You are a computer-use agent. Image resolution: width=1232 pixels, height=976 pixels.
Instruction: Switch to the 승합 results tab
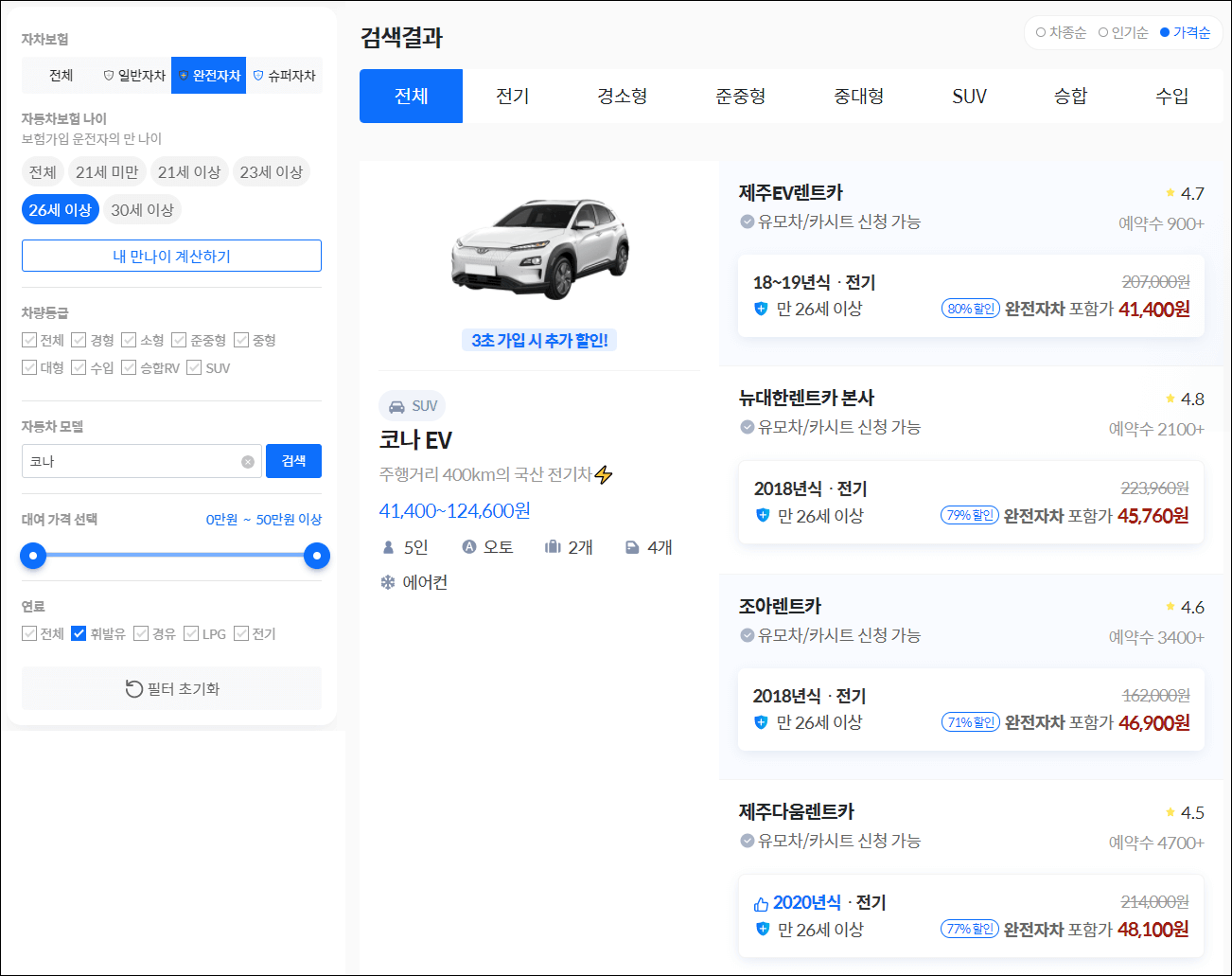pyautogui.click(x=1071, y=96)
